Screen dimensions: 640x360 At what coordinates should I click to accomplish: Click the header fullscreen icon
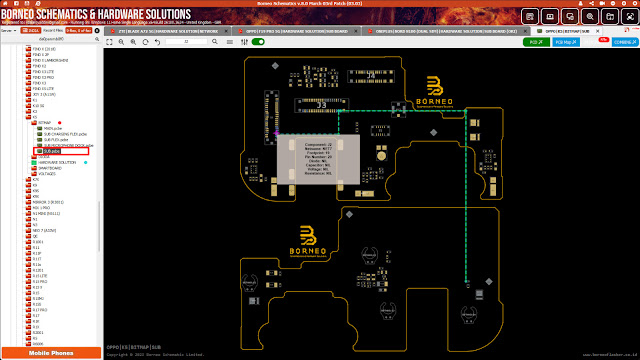pos(630,17)
